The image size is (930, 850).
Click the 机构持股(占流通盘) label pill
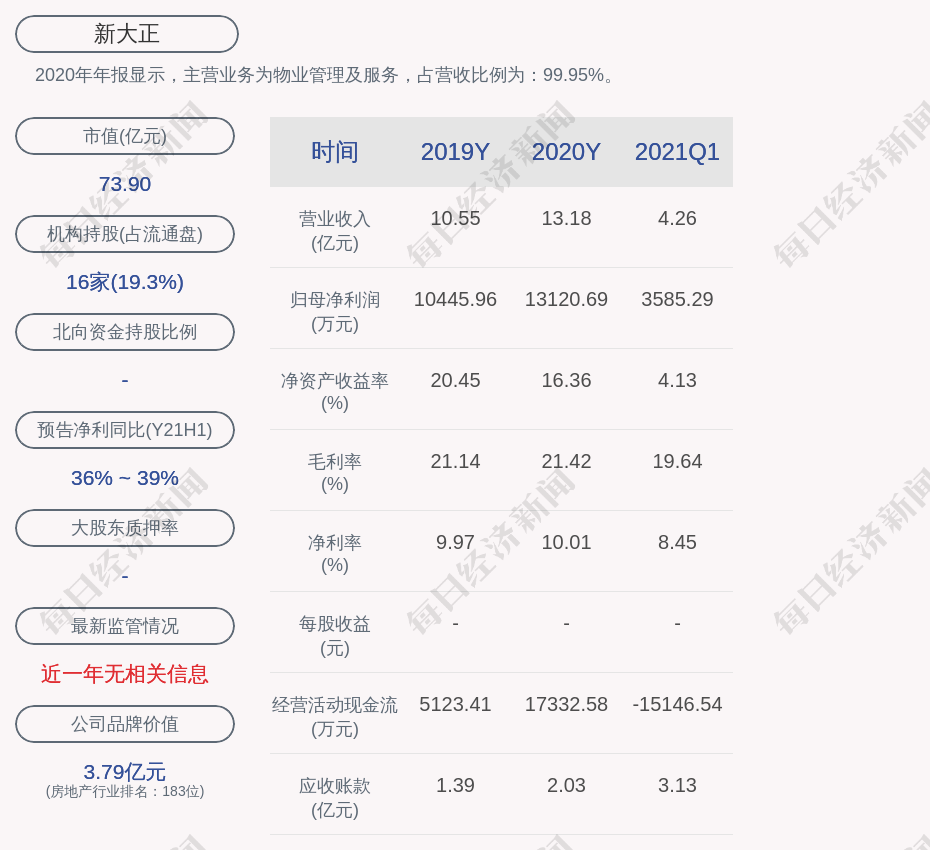(x=125, y=234)
